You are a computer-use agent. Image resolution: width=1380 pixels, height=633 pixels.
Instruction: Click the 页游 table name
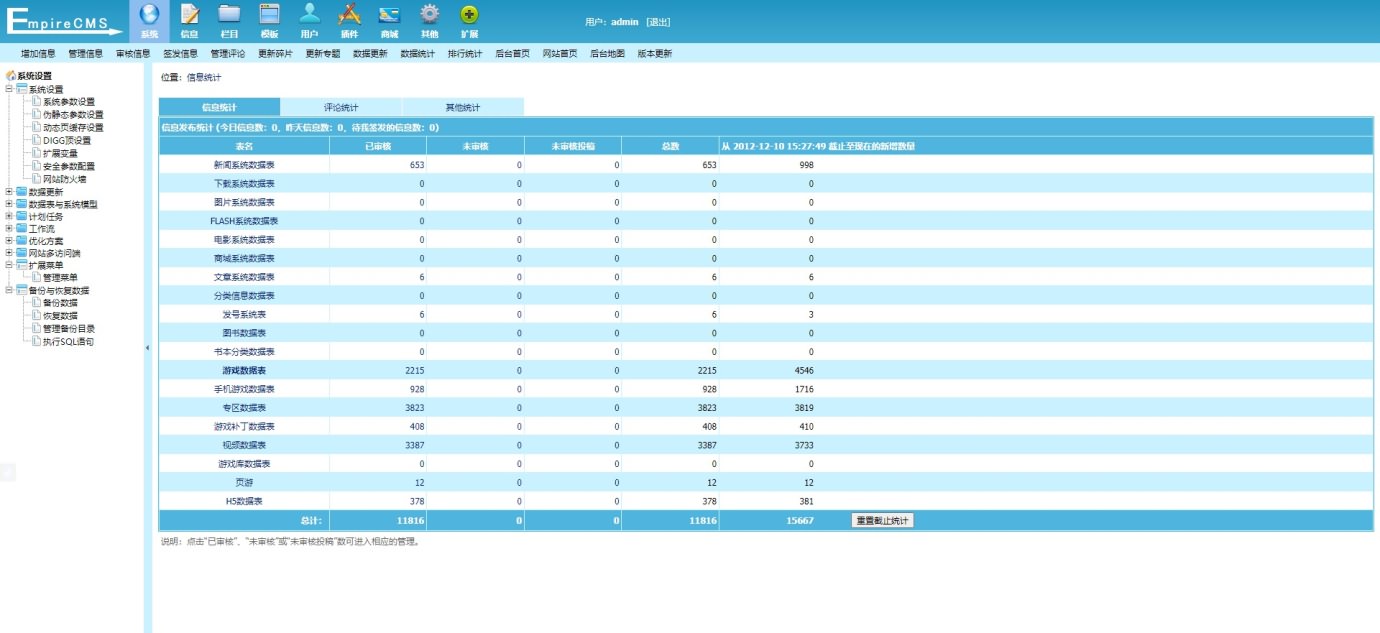244,483
